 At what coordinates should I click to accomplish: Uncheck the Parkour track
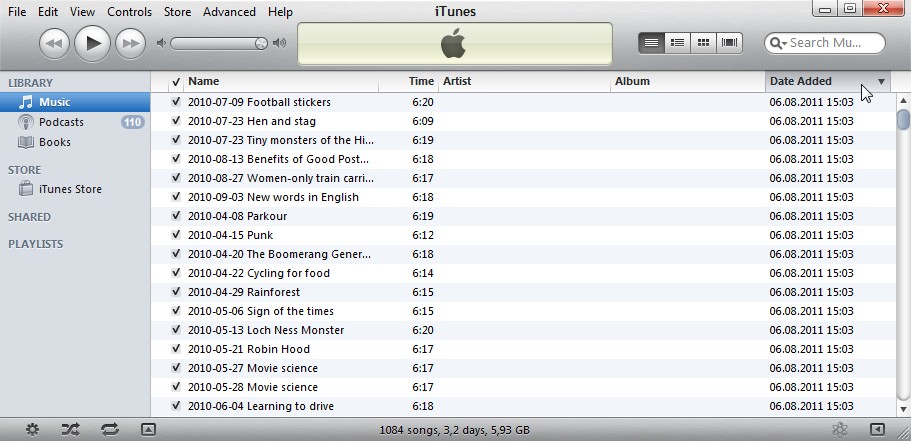(176, 216)
